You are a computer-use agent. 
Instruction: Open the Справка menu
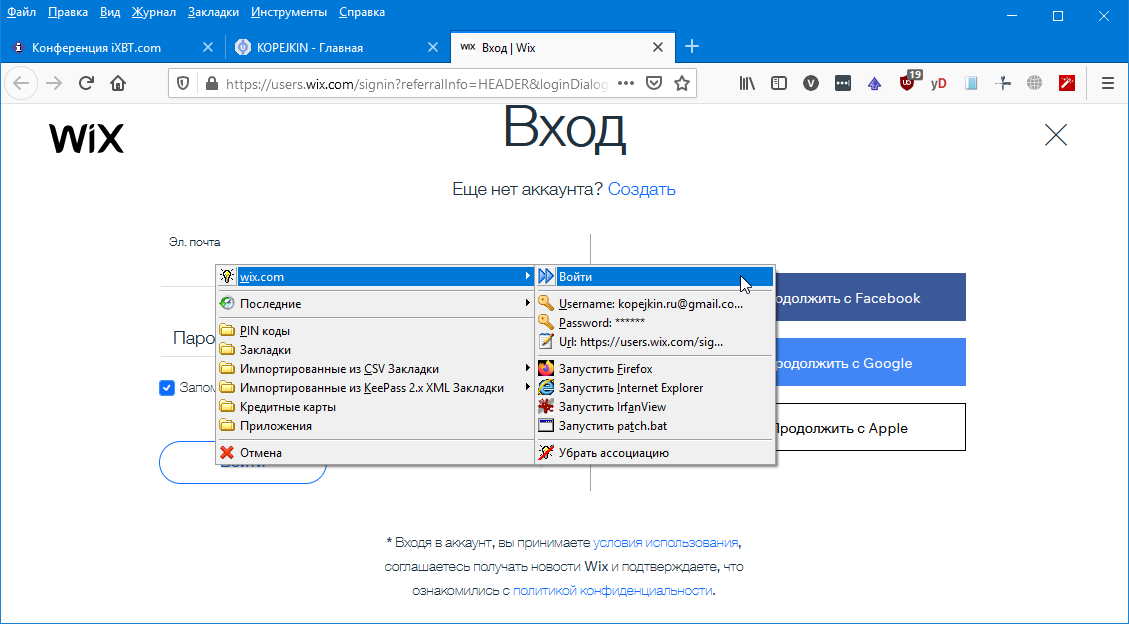[361, 12]
